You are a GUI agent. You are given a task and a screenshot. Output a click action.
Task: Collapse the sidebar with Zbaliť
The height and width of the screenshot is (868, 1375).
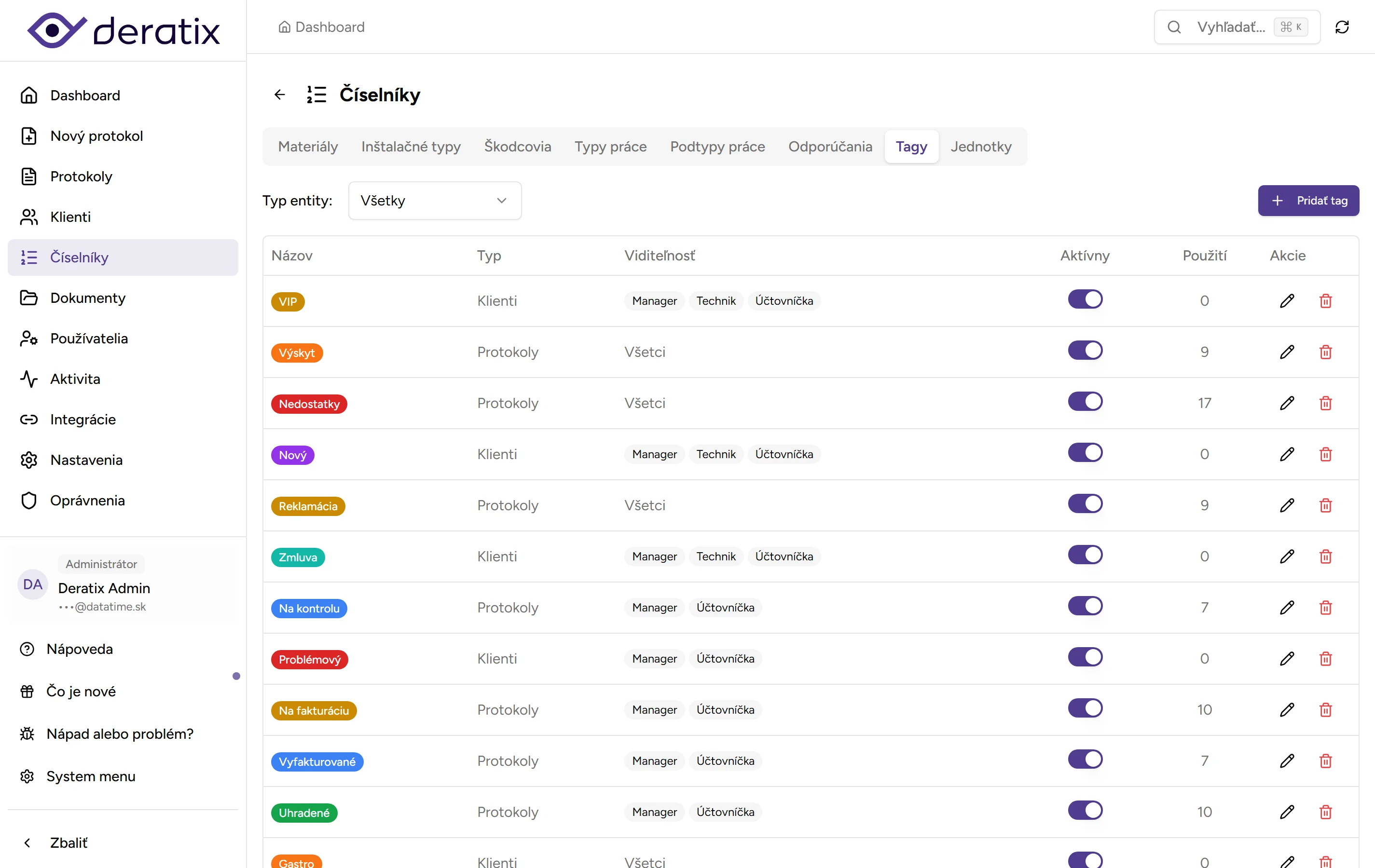point(69,843)
